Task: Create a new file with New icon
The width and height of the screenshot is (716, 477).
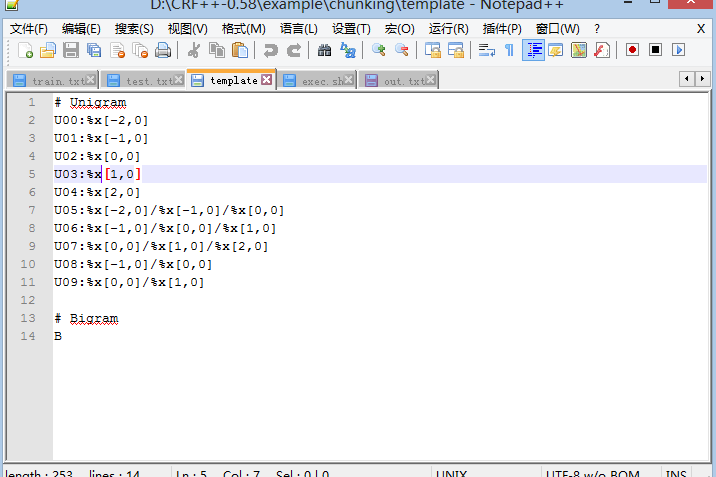Action: click(x=26, y=50)
